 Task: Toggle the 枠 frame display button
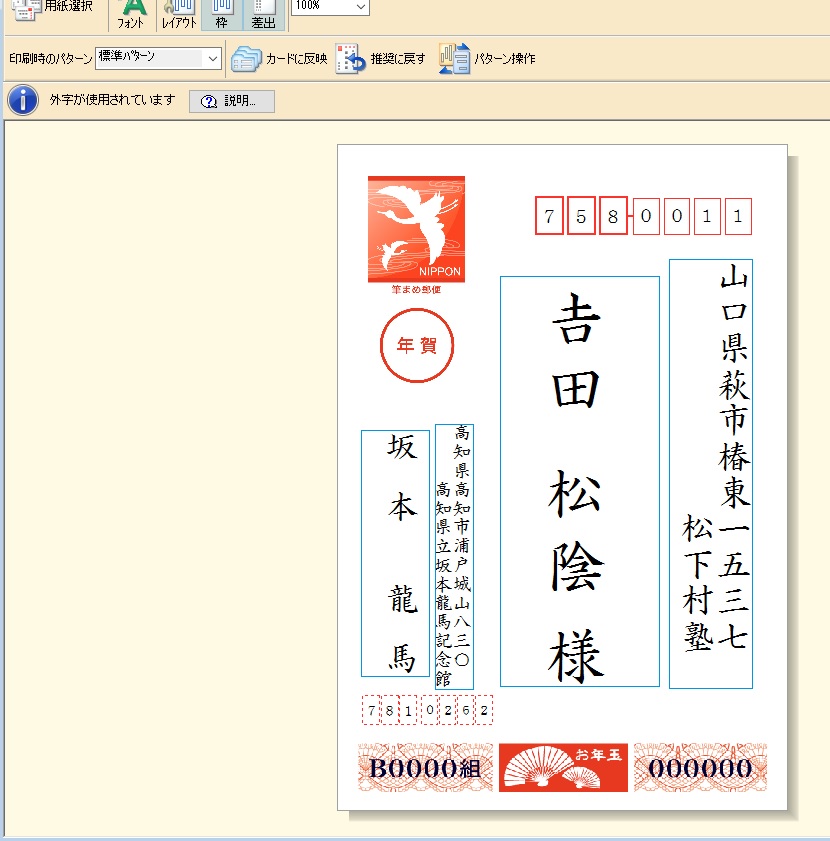click(222, 13)
